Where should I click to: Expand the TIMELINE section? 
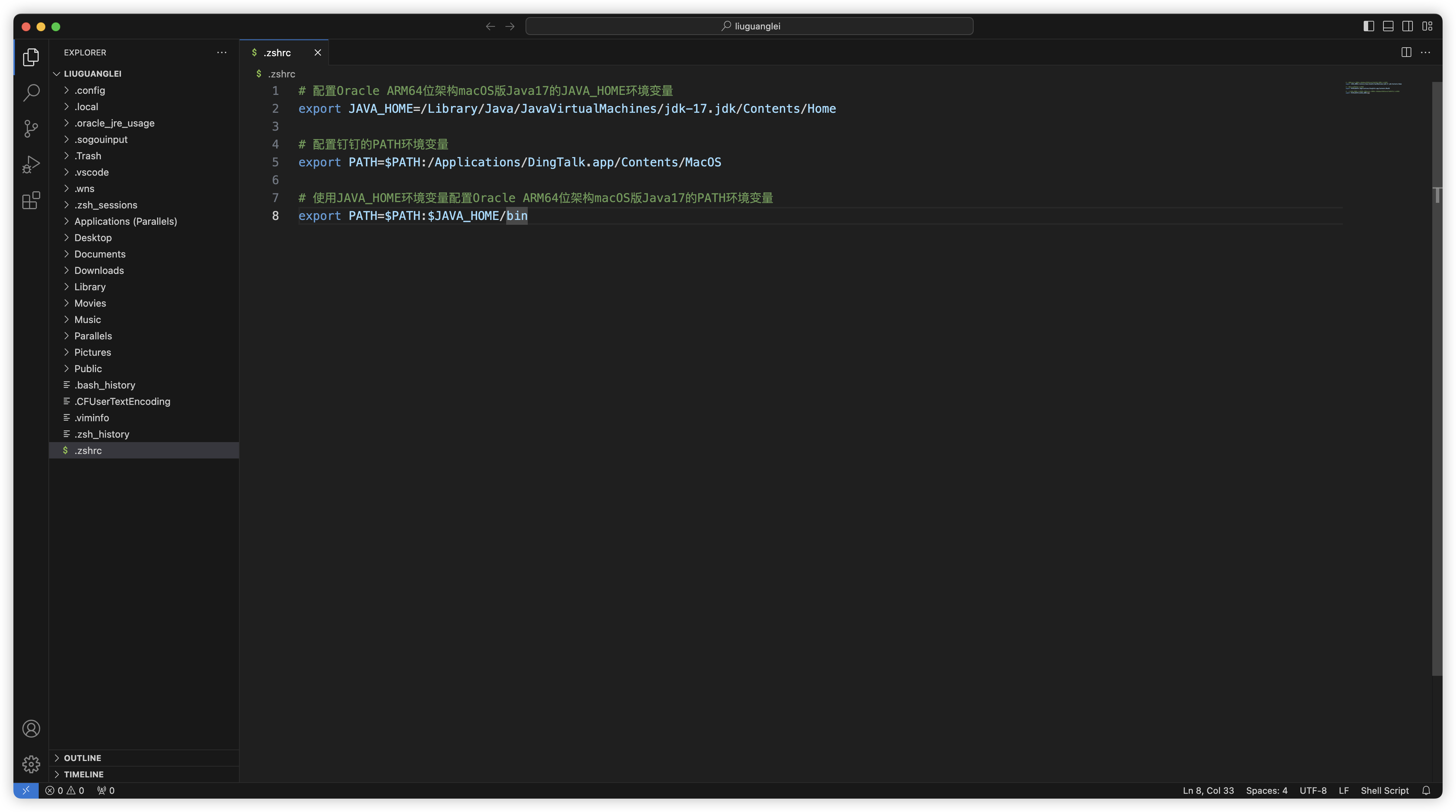(84, 774)
